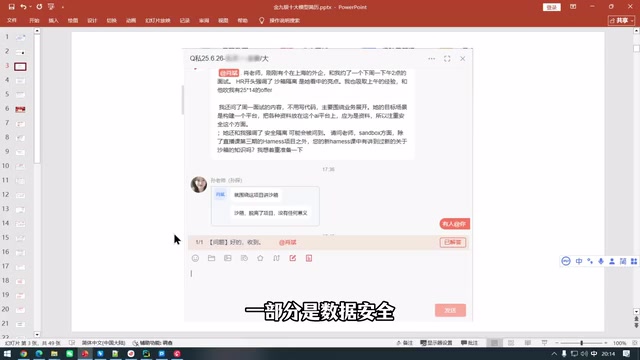Screen dimensions: 640x360
Task: Open the chat window's three-dot more menu
Action: tap(431, 58)
